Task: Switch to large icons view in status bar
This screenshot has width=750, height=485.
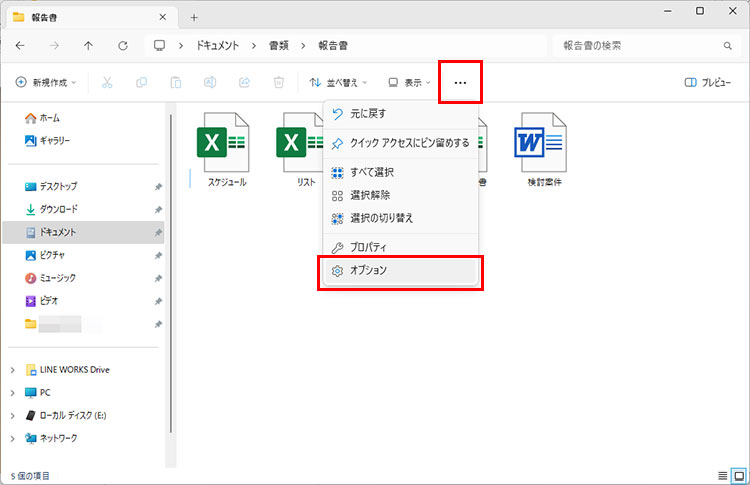Action: point(739,476)
